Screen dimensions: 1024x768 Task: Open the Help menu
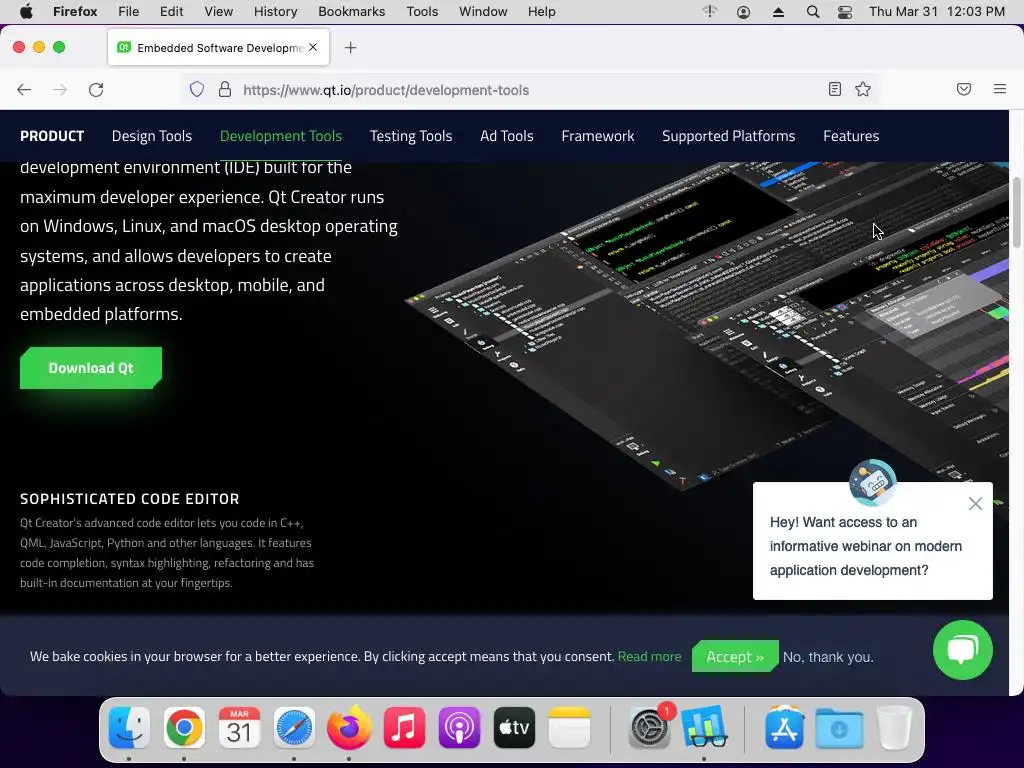click(541, 12)
